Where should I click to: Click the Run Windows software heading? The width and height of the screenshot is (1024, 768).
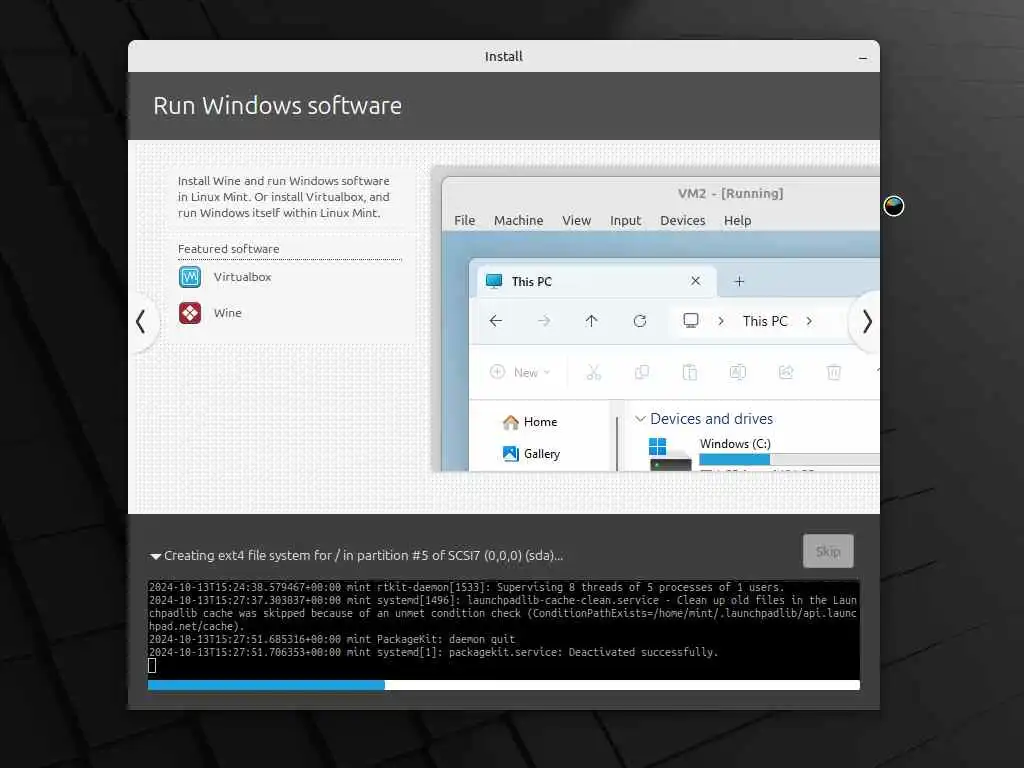coord(278,106)
